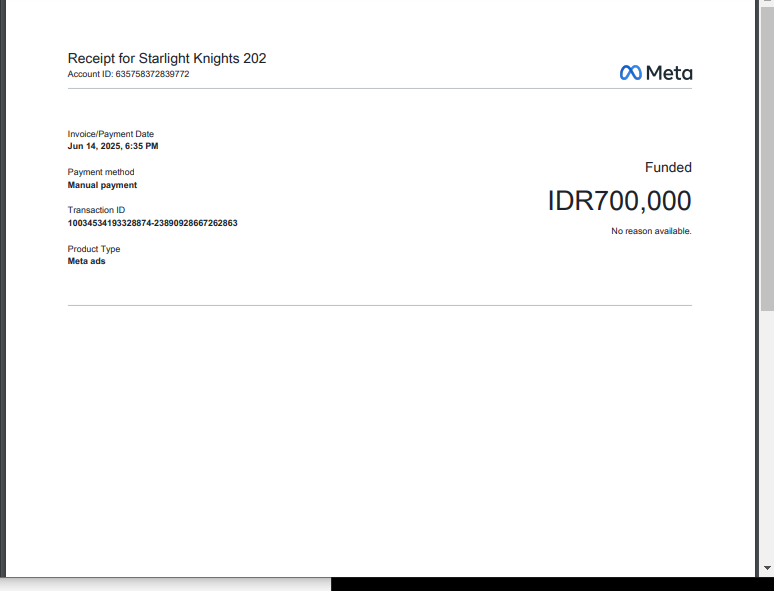Click the 'Payment method' label
Viewport: 774px width, 591px height.
pyautogui.click(x=101, y=172)
